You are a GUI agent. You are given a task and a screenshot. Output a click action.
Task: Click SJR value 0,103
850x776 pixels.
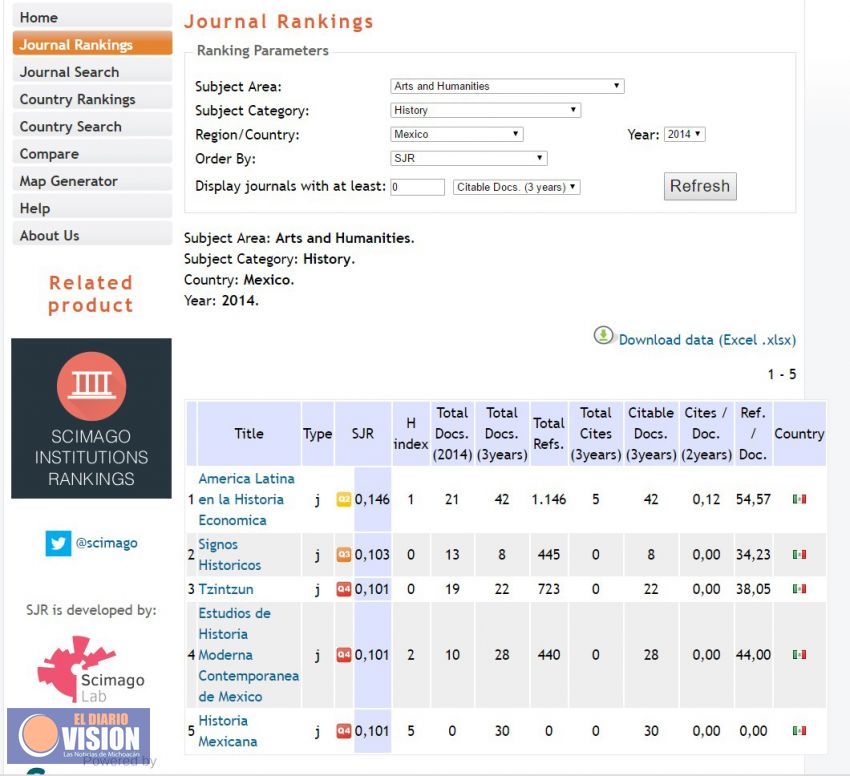(x=372, y=554)
